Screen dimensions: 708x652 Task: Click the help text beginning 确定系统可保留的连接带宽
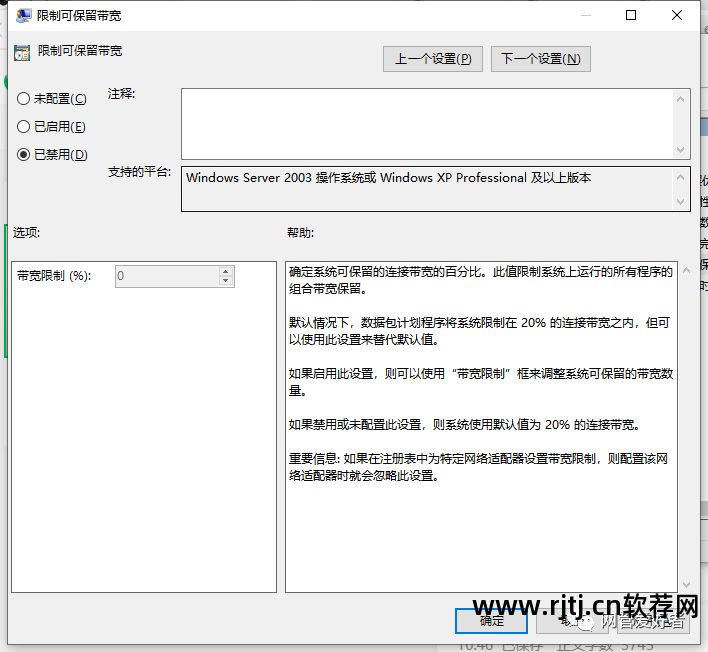[481, 280]
